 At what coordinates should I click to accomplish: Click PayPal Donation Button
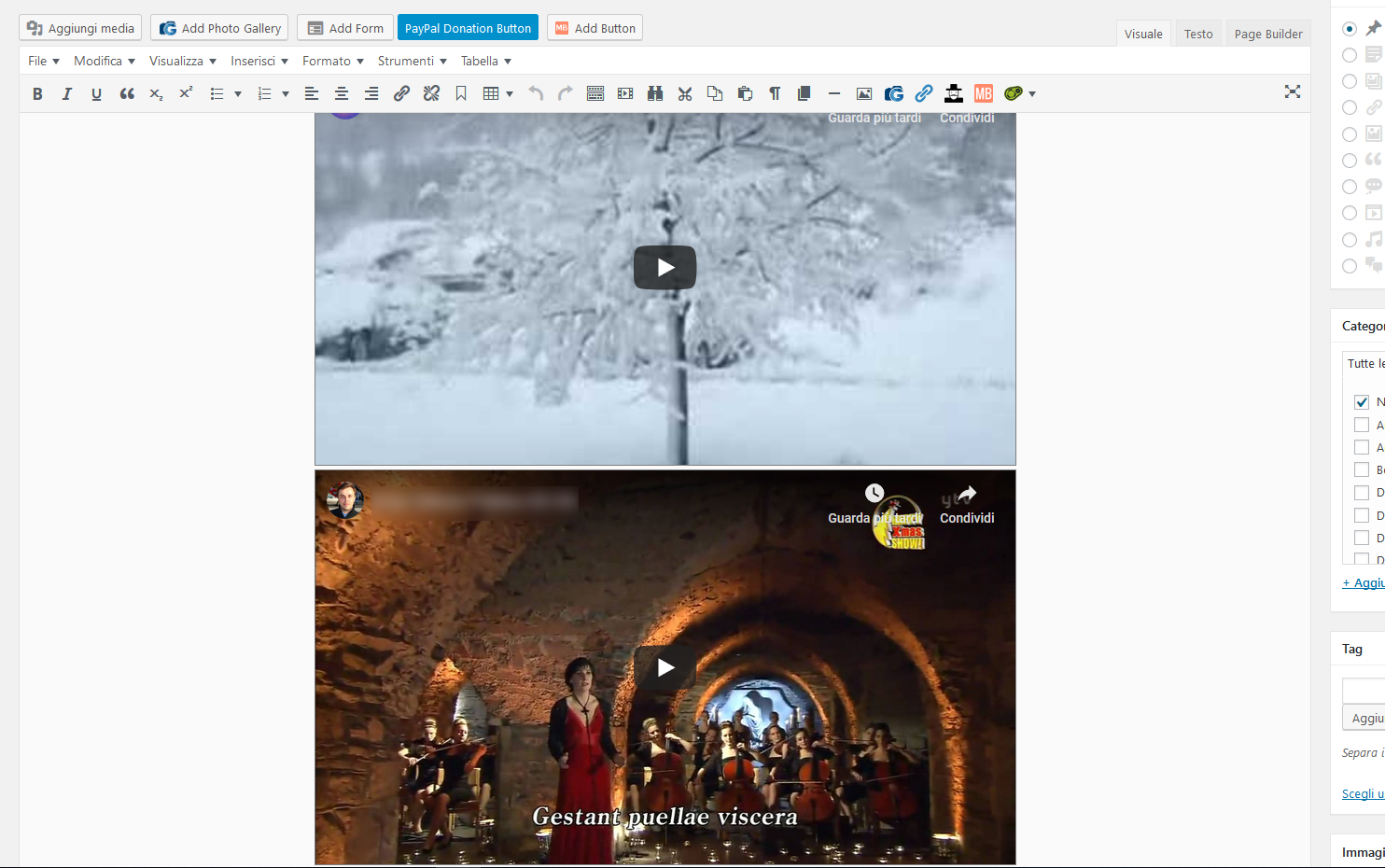pos(468,28)
